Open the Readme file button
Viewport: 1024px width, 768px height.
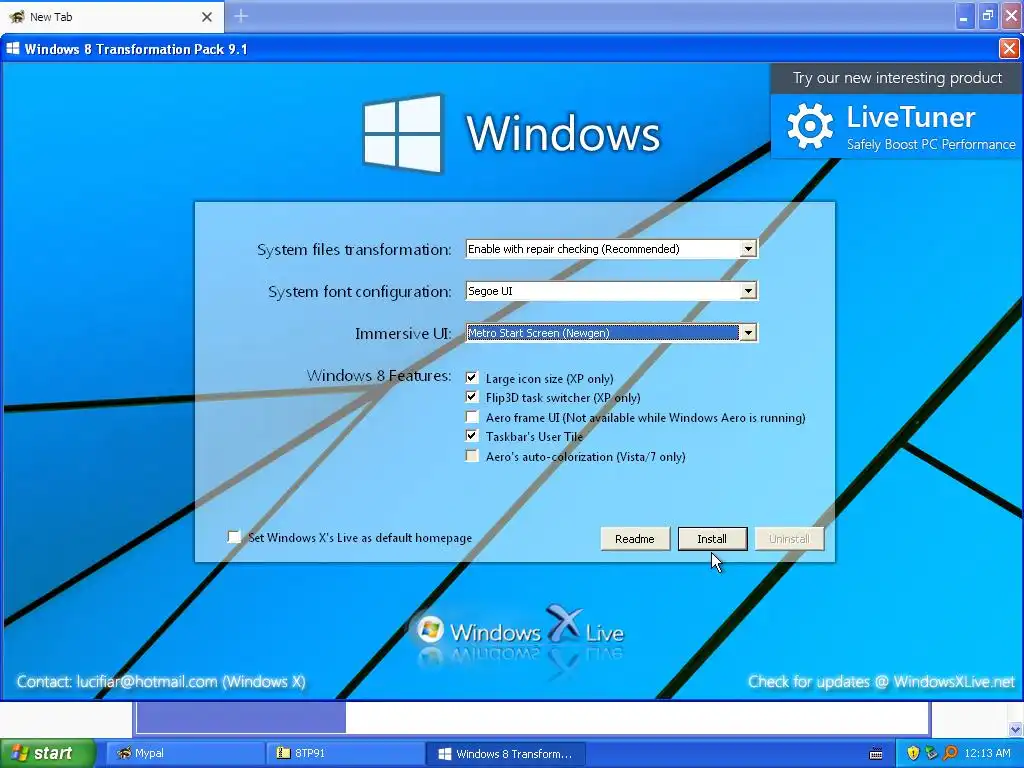(635, 539)
